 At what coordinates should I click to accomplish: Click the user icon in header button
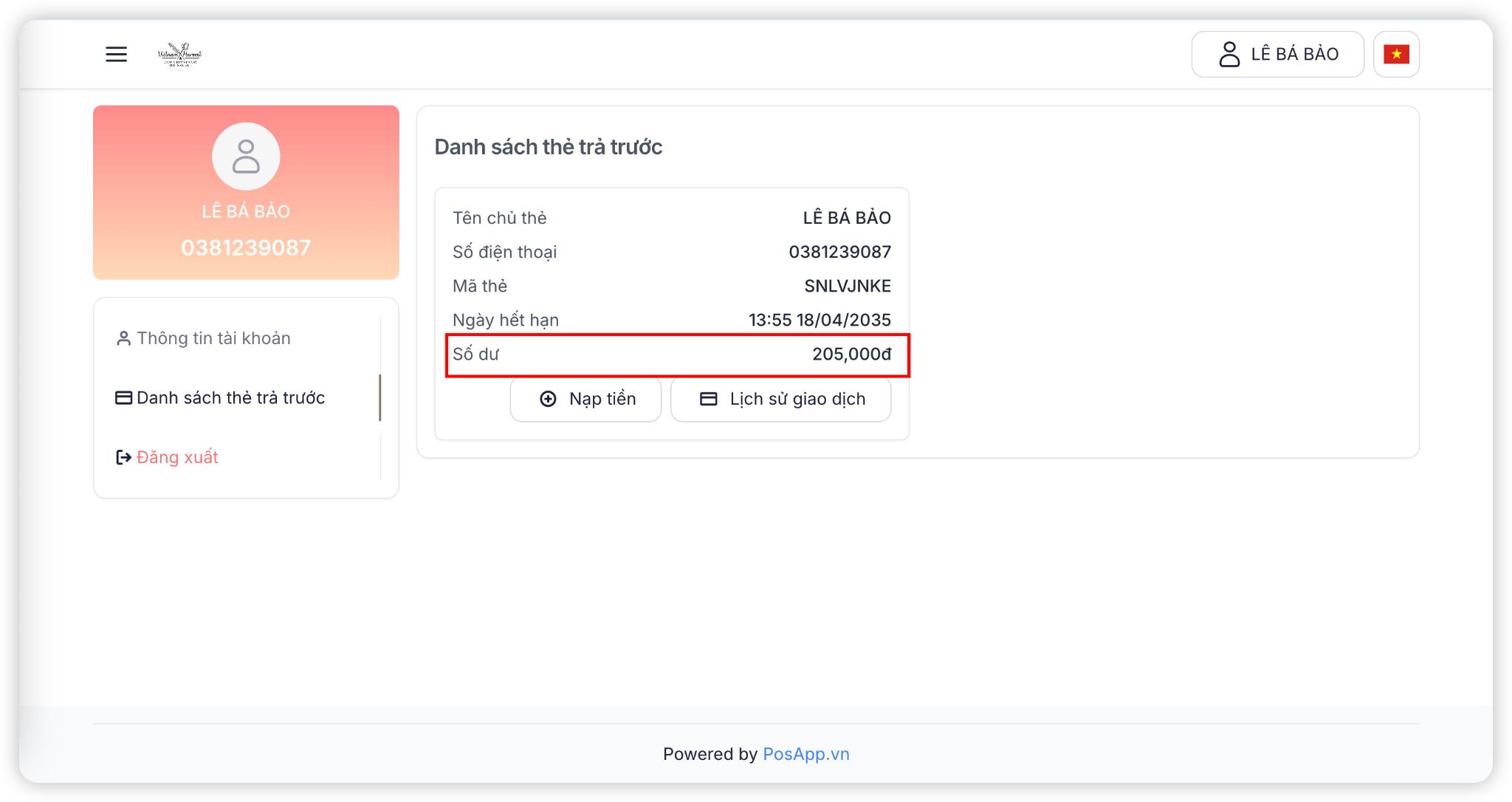tap(1229, 54)
